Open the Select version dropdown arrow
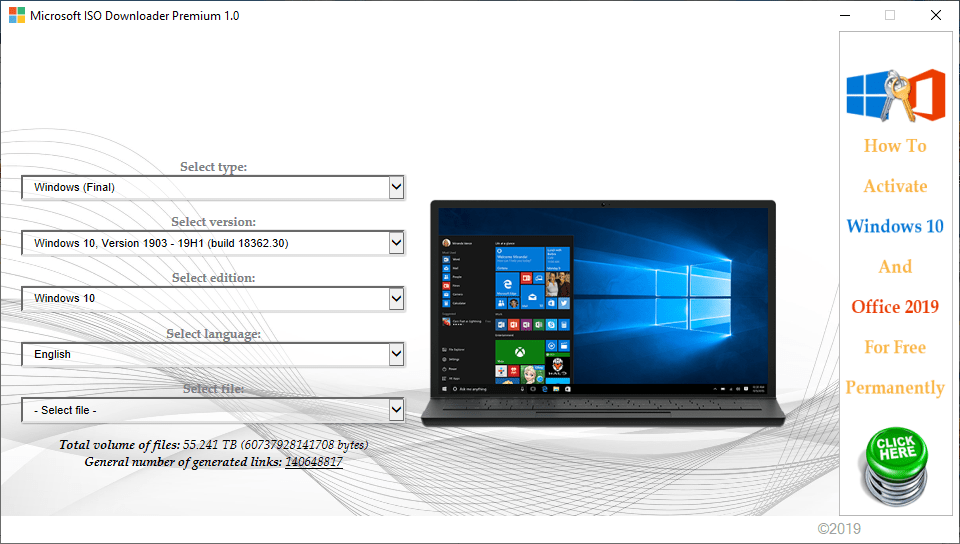Viewport: 960px width, 544px height. tap(396, 243)
